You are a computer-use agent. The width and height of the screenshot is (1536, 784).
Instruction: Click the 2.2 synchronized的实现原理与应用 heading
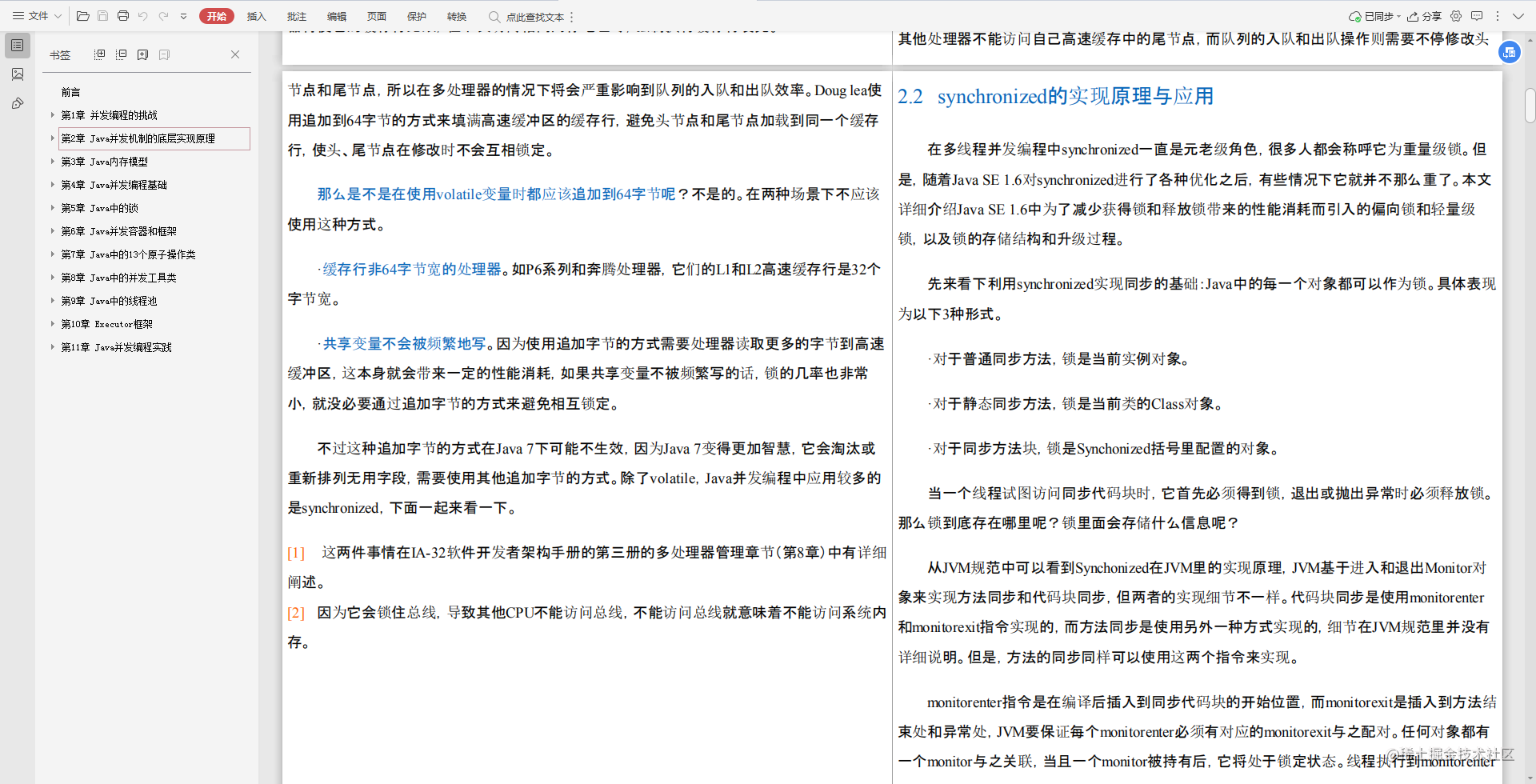point(1055,97)
